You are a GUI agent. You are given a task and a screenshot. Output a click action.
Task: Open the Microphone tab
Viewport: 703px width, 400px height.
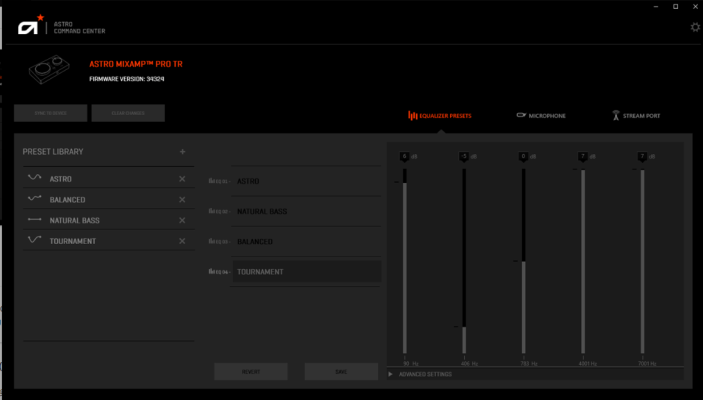(541, 116)
